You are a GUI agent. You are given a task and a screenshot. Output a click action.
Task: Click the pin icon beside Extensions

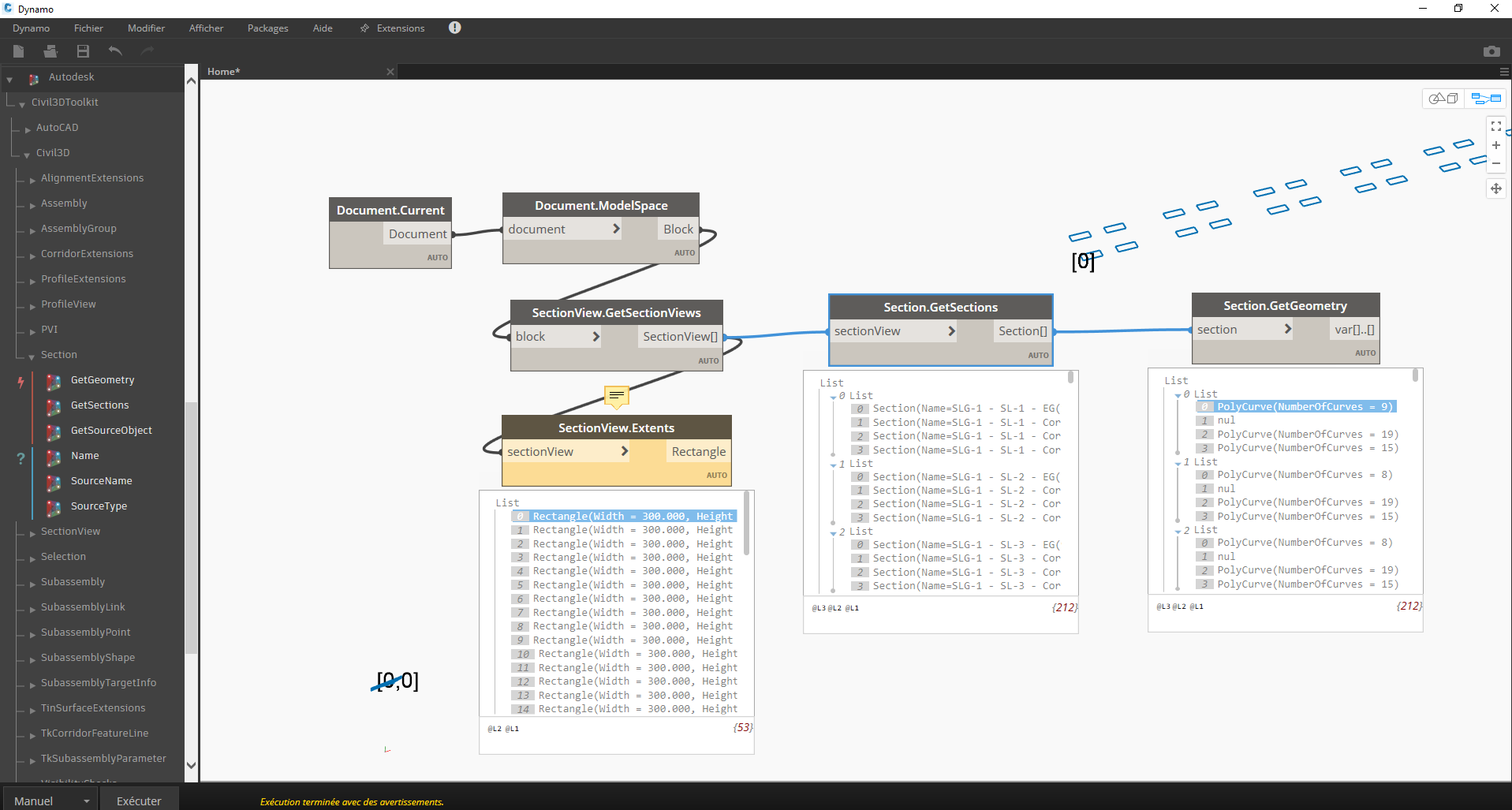point(364,28)
